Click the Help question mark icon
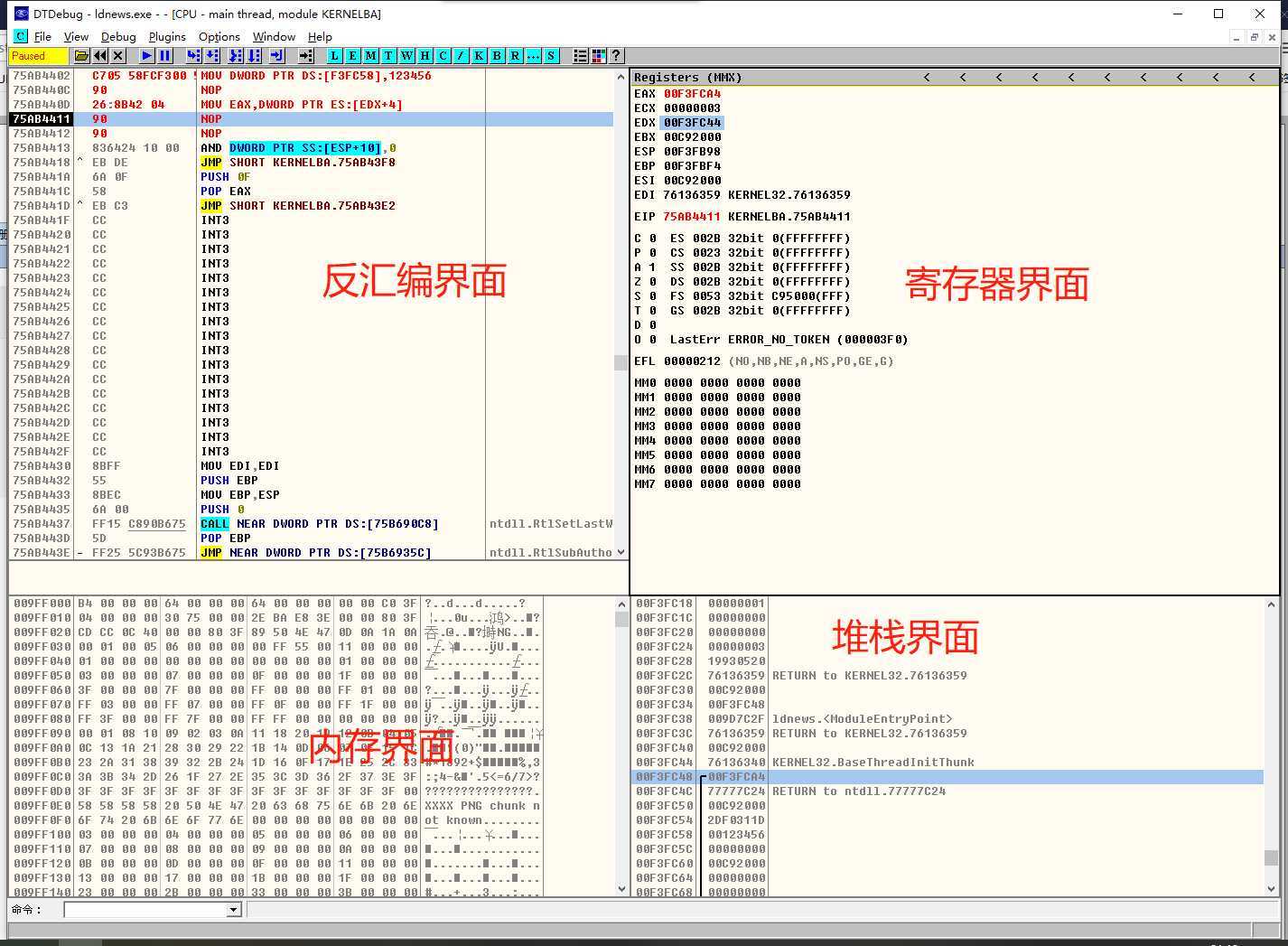Screen dimensions: 1288x946 (616, 56)
